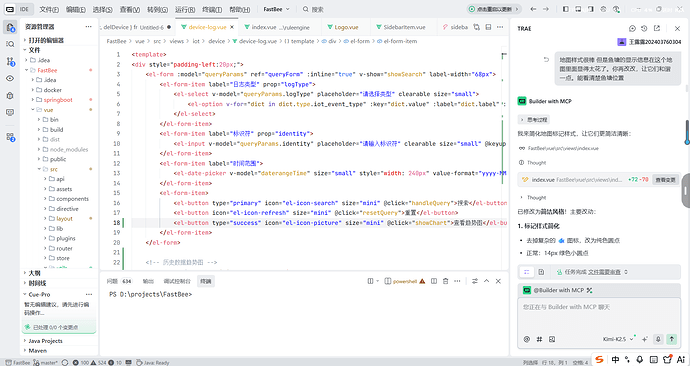Send the chat message with arrow button

(x=672, y=339)
